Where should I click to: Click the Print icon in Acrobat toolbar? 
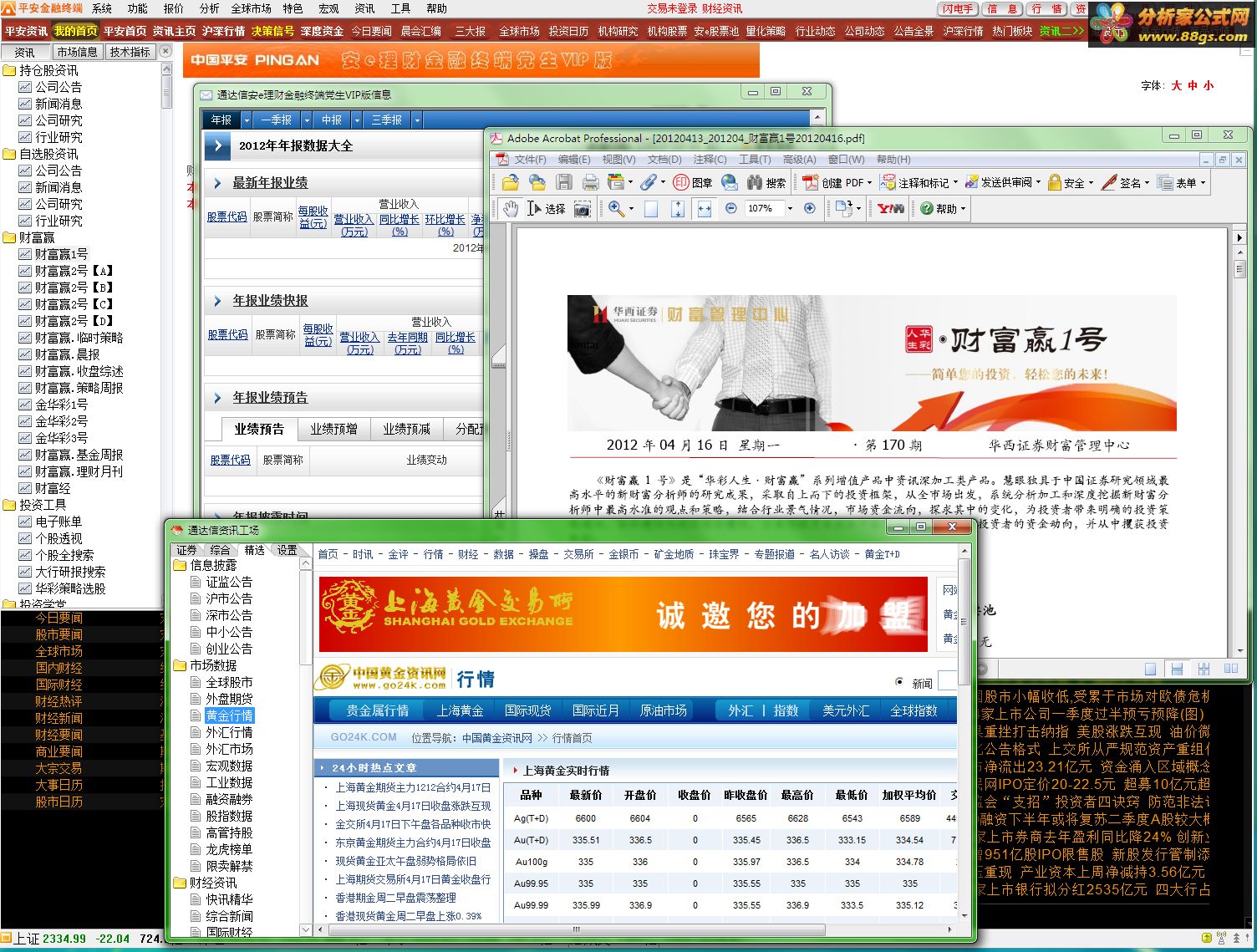(591, 182)
